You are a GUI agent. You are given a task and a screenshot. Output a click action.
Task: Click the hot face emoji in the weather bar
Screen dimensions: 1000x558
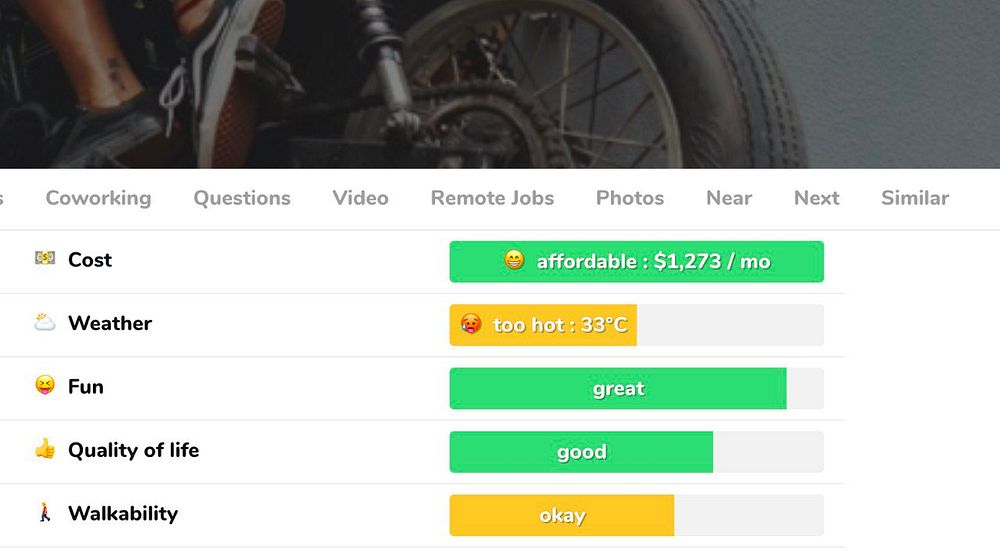[471, 324]
